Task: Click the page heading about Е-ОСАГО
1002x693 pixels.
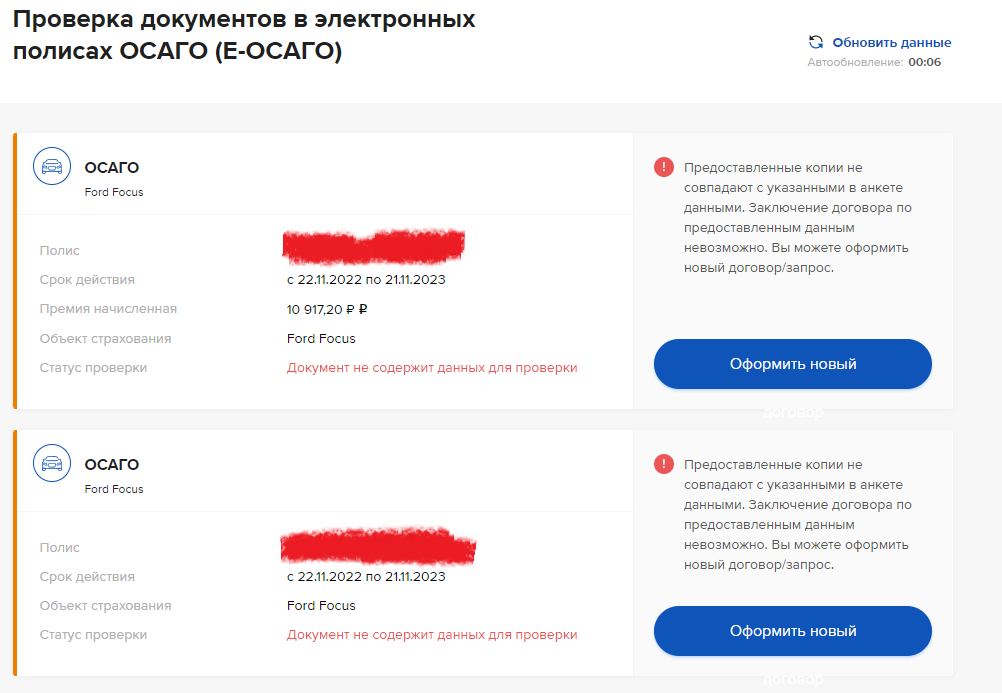Action: 244,35
